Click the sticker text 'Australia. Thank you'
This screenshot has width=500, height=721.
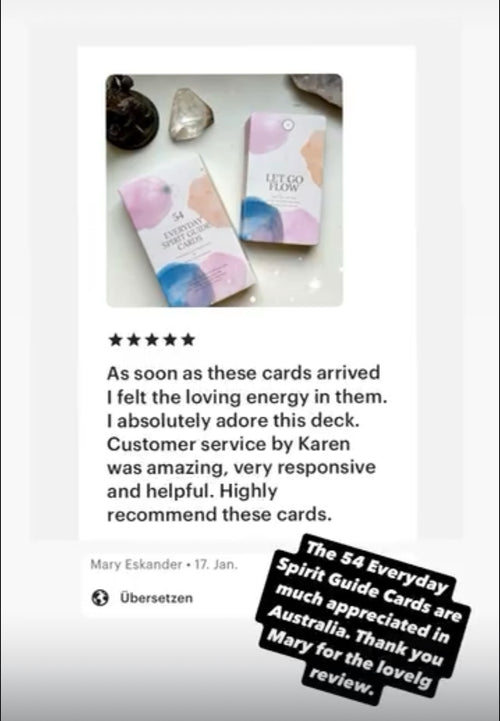point(356,635)
